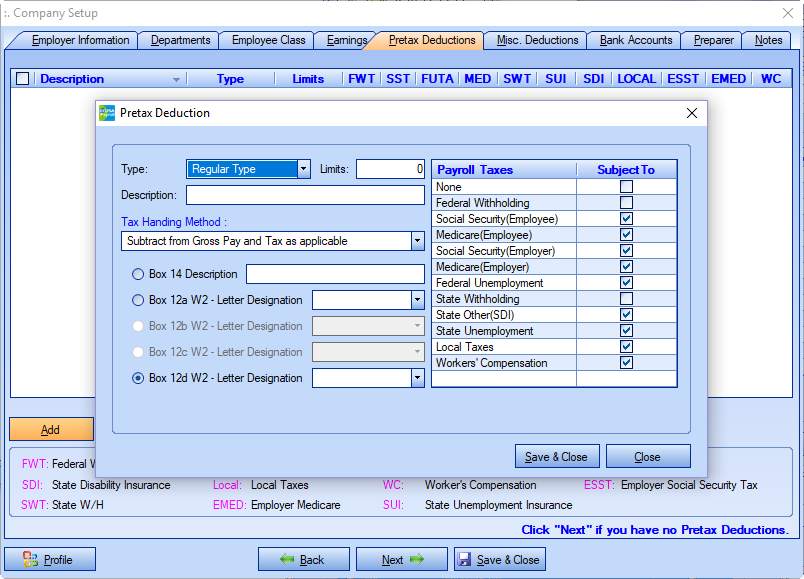Uncheck the Social Security(Employee) checkbox

click(626, 219)
